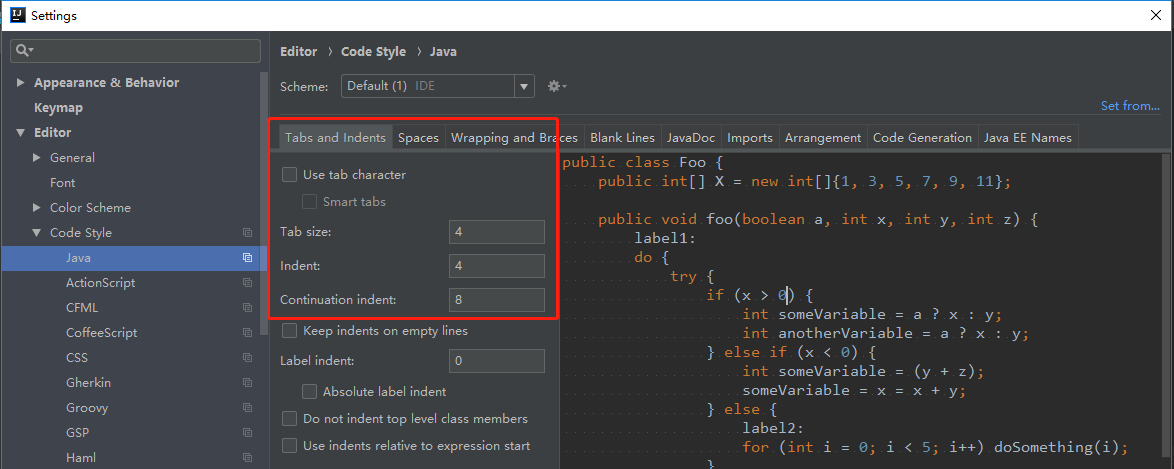Expand the General tree node

(37, 158)
